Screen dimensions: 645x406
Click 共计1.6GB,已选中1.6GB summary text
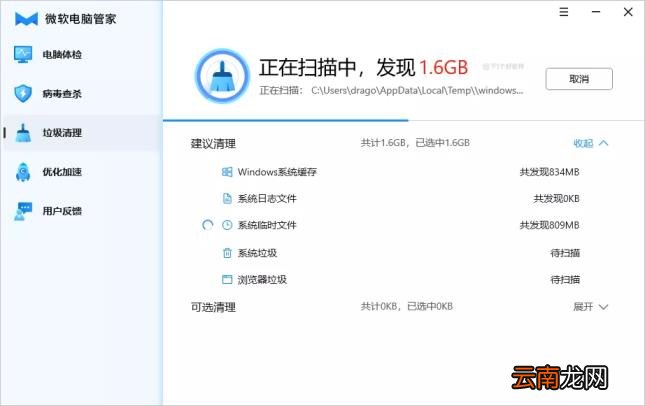coord(415,143)
